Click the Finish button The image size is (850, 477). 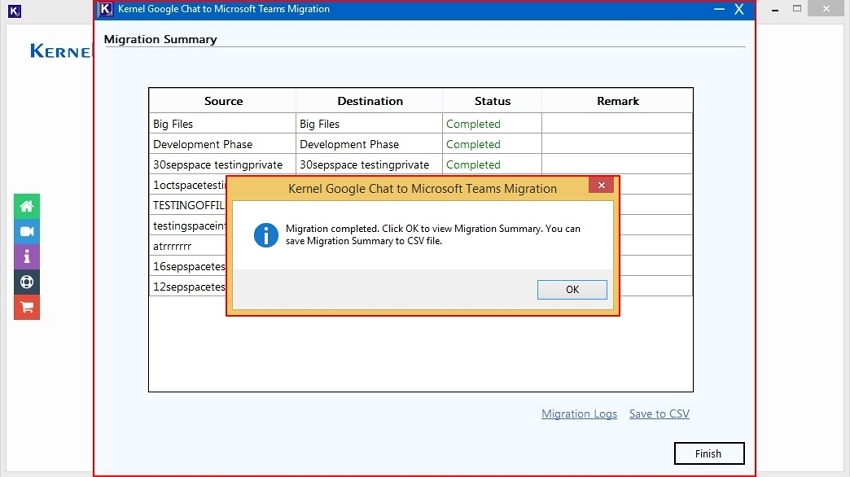point(709,454)
